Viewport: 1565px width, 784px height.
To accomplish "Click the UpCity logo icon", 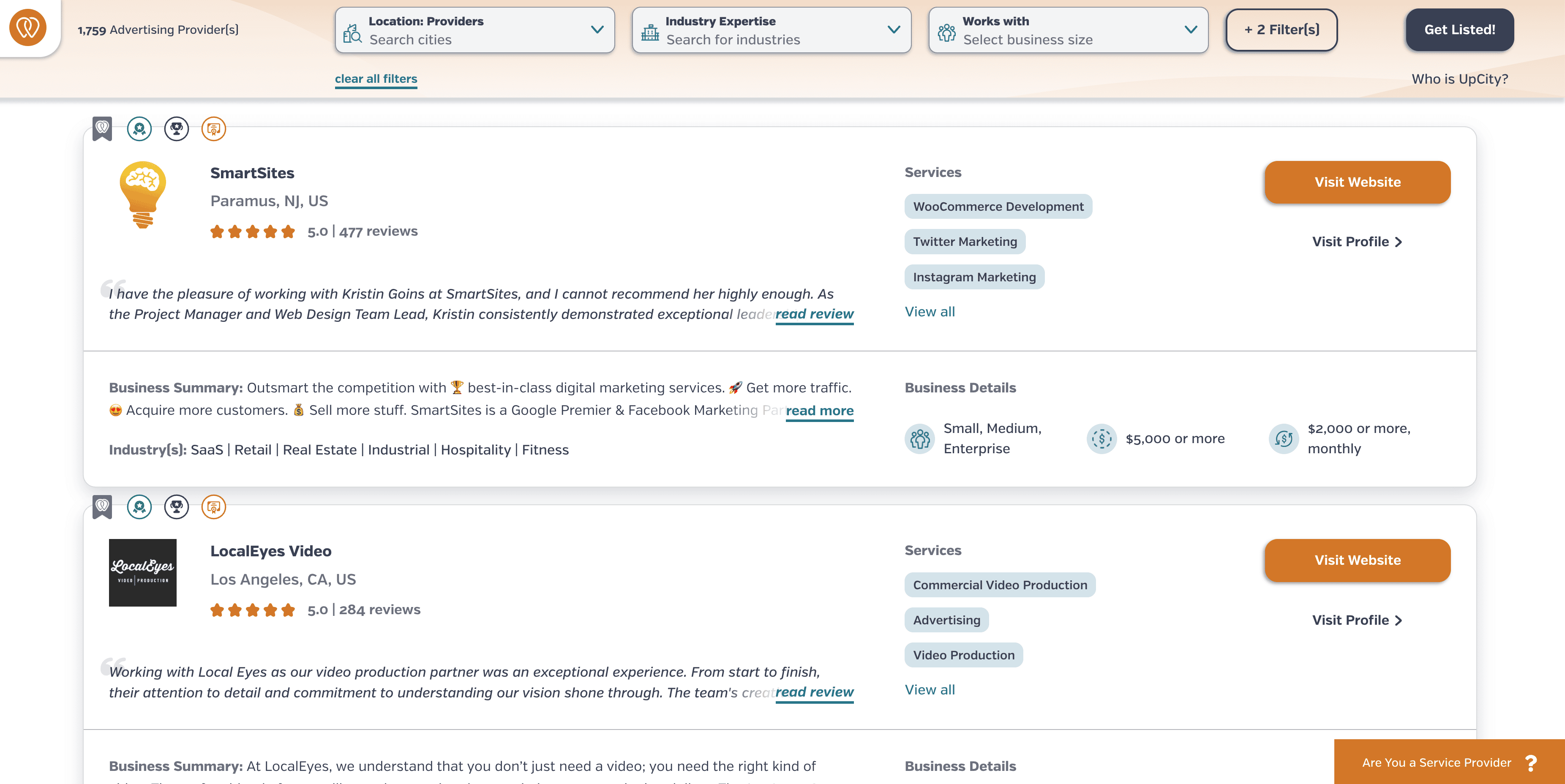I will pos(28,28).
